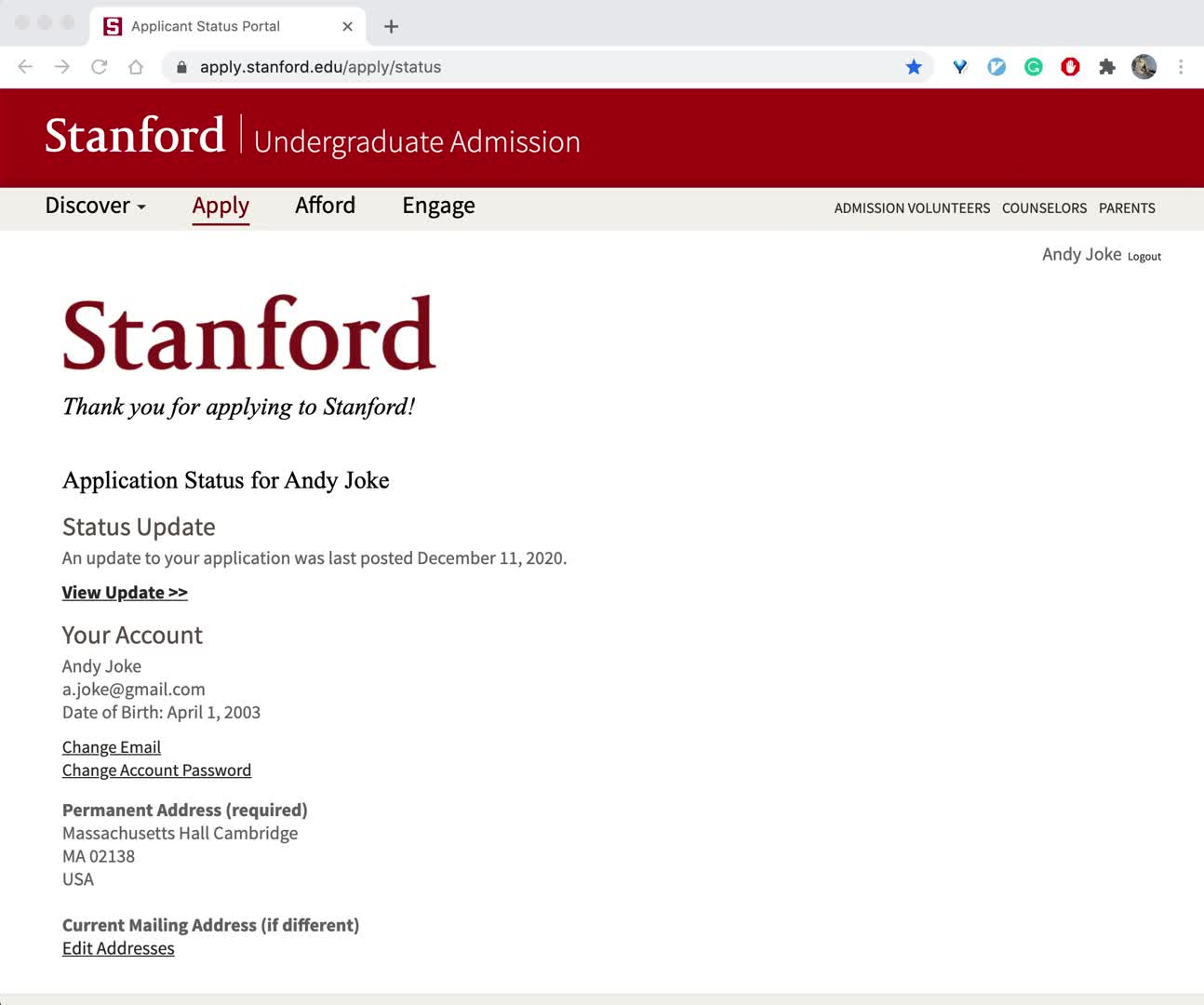Open the Extensions puzzle-piece menu
The image size is (1204, 1005).
pos(1107,67)
